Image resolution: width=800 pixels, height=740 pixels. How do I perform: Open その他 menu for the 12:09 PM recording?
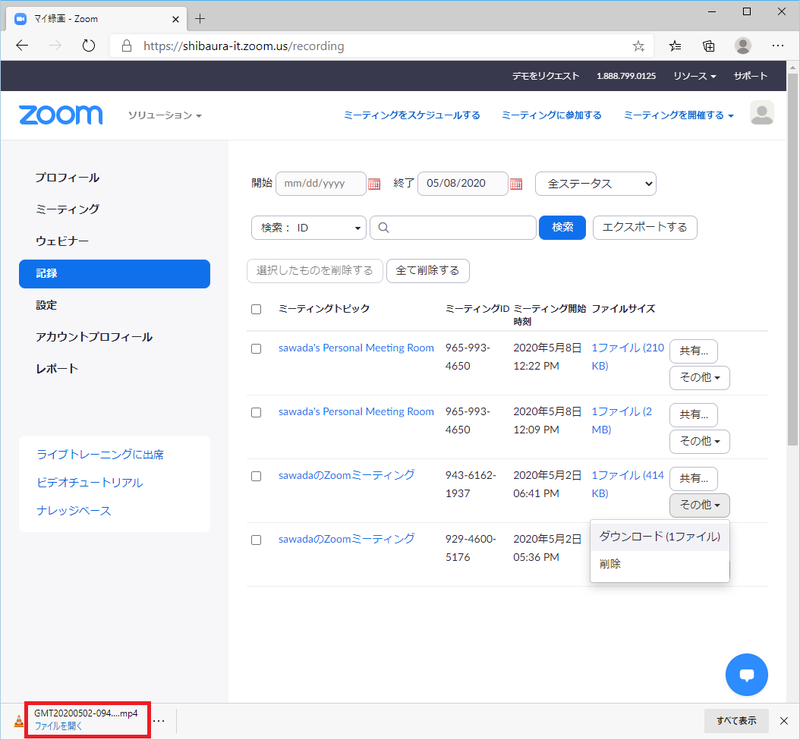point(699,441)
